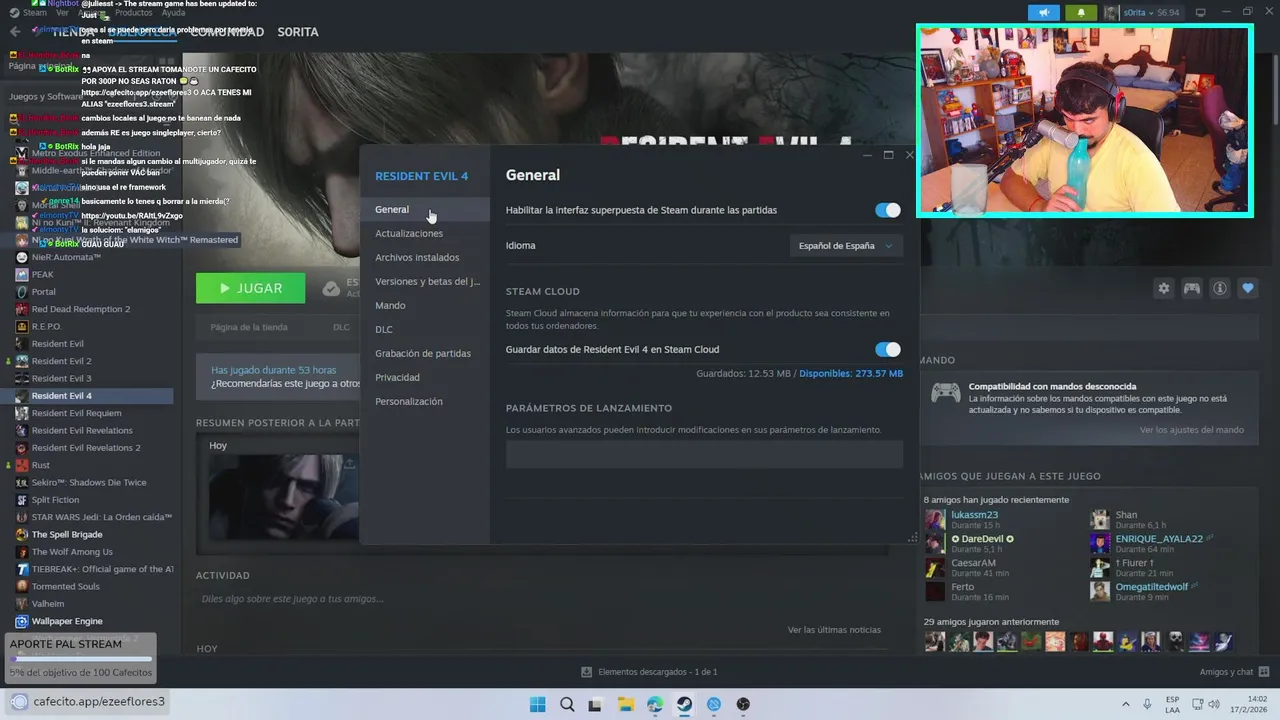This screenshot has height=720, width=1280.
Task: Click the ENRIQUE_AYALA22 avatar
Action: 1100,543
